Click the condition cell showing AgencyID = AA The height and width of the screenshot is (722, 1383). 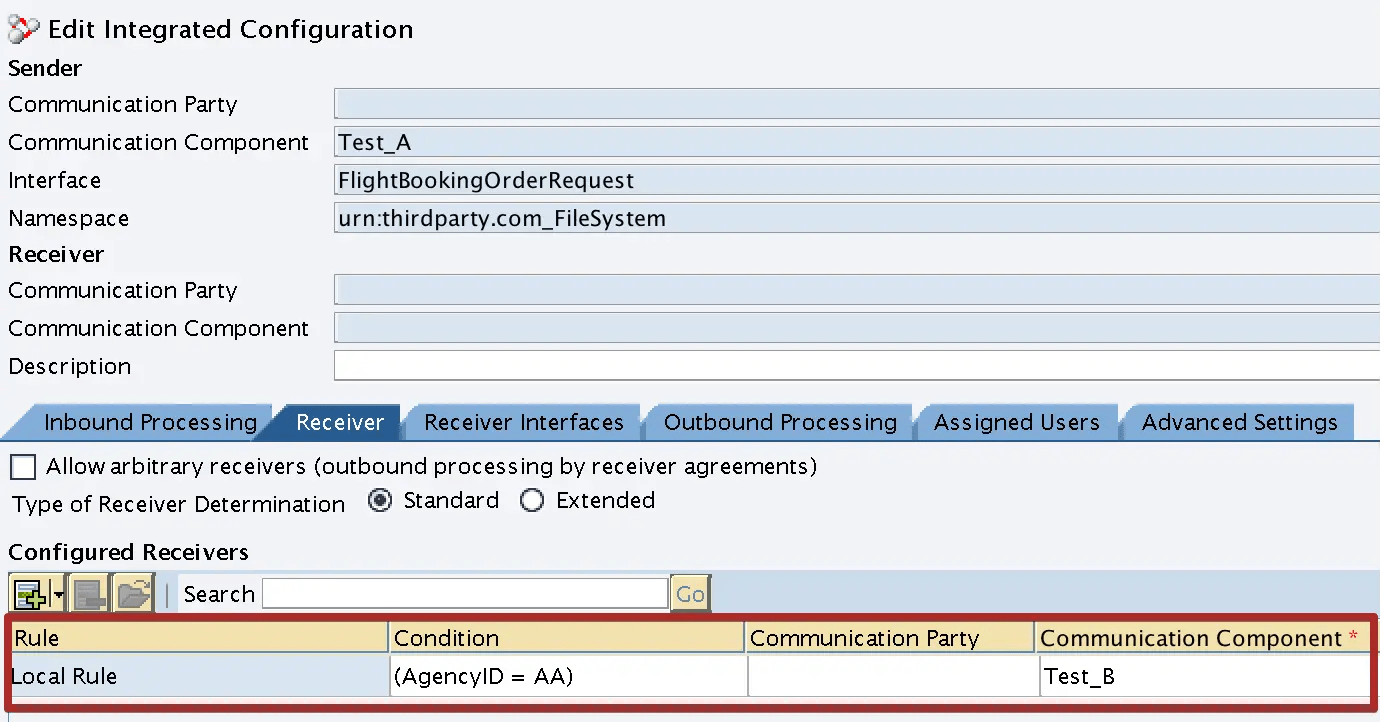[x=565, y=676]
